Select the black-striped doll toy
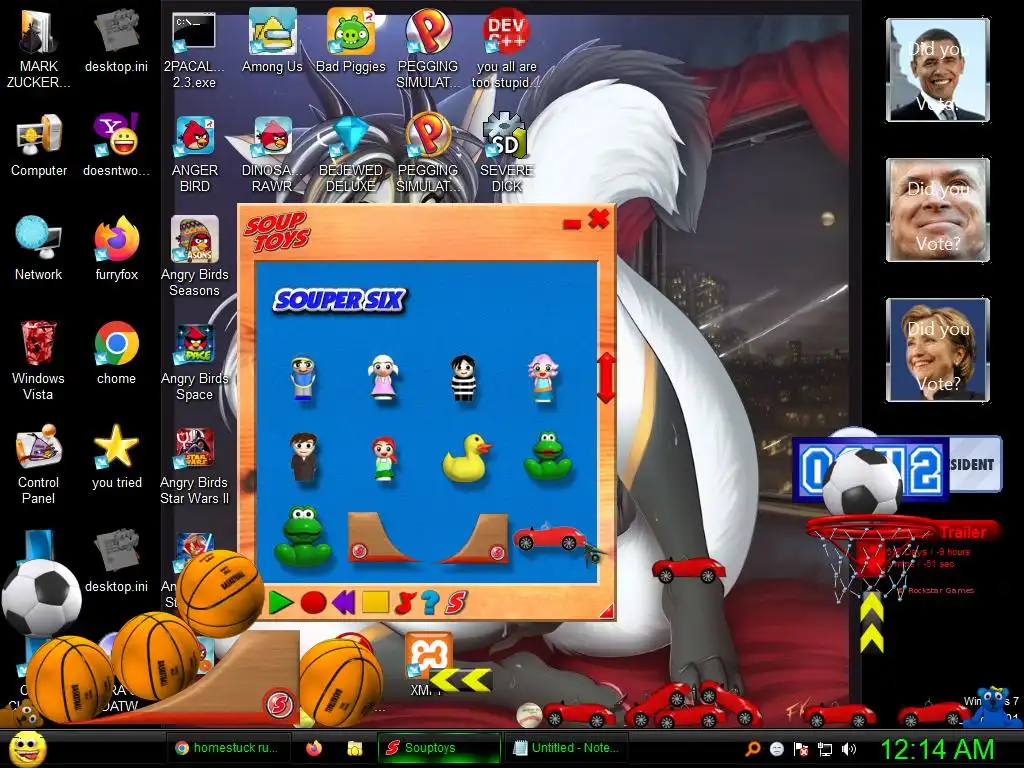The width and height of the screenshot is (1024, 768). (x=464, y=379)
